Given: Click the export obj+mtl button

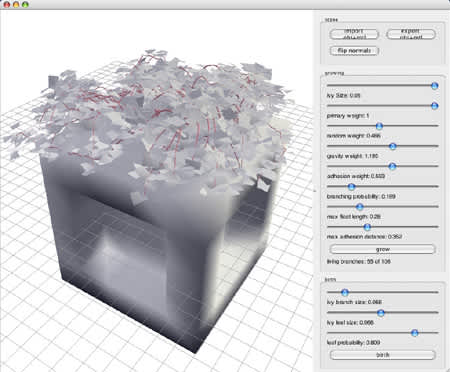Looking at the screenshot, I should 411,34.
